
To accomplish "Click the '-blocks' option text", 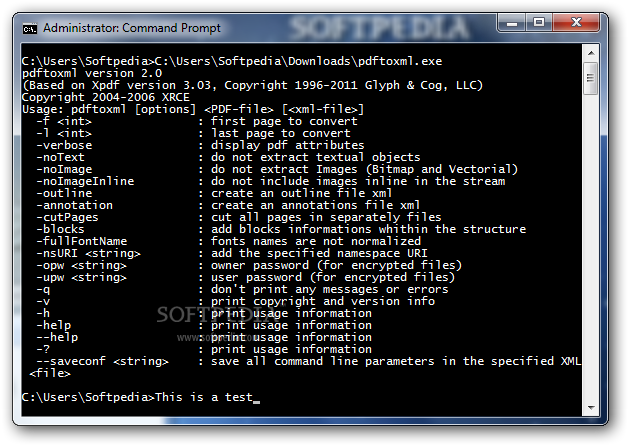I will (x=61, y=229).
